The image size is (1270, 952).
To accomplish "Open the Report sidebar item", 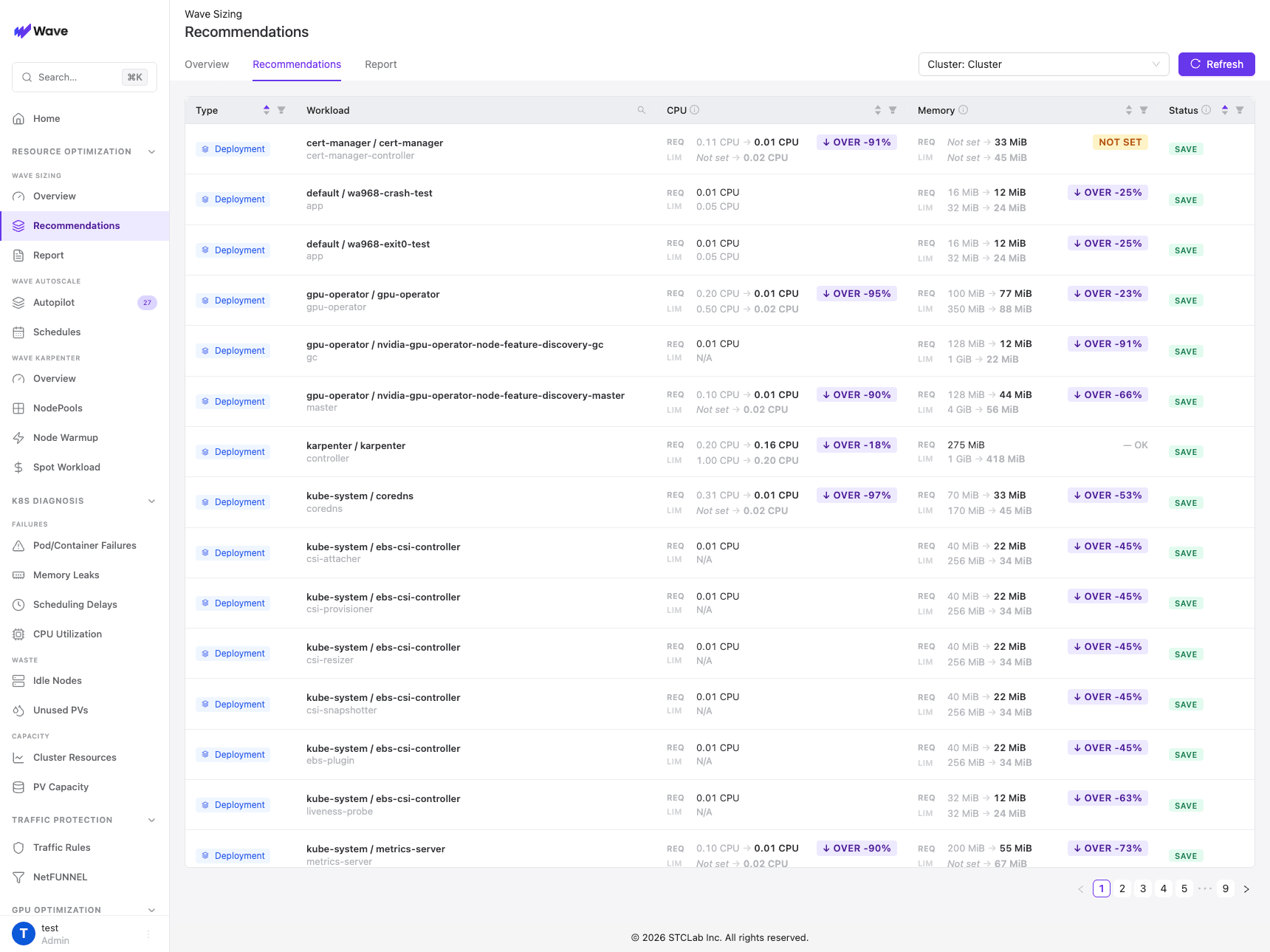I will (x=84, y=255).
